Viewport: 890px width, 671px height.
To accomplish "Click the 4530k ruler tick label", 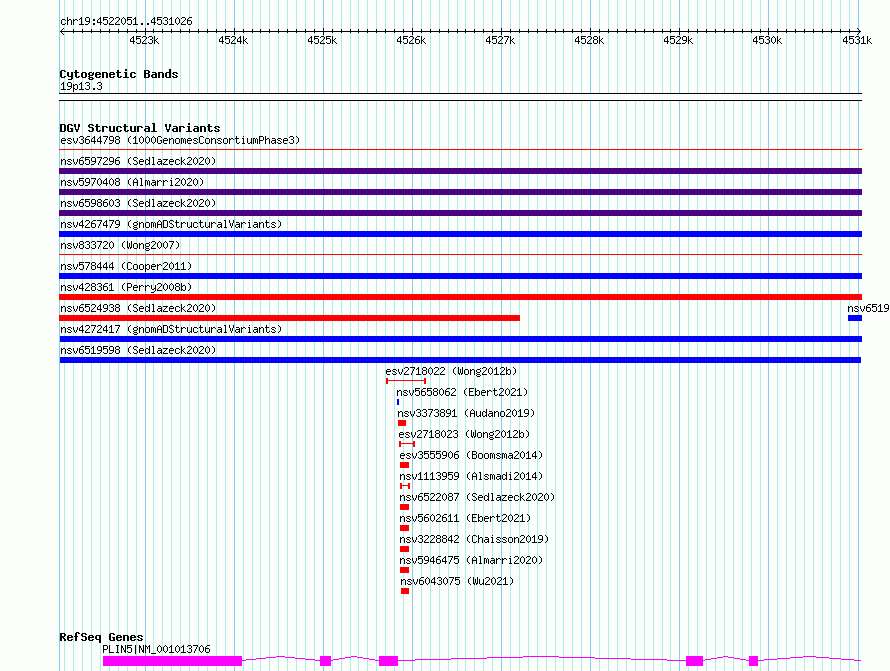I will pyautogui.click(x=767, y=40).
